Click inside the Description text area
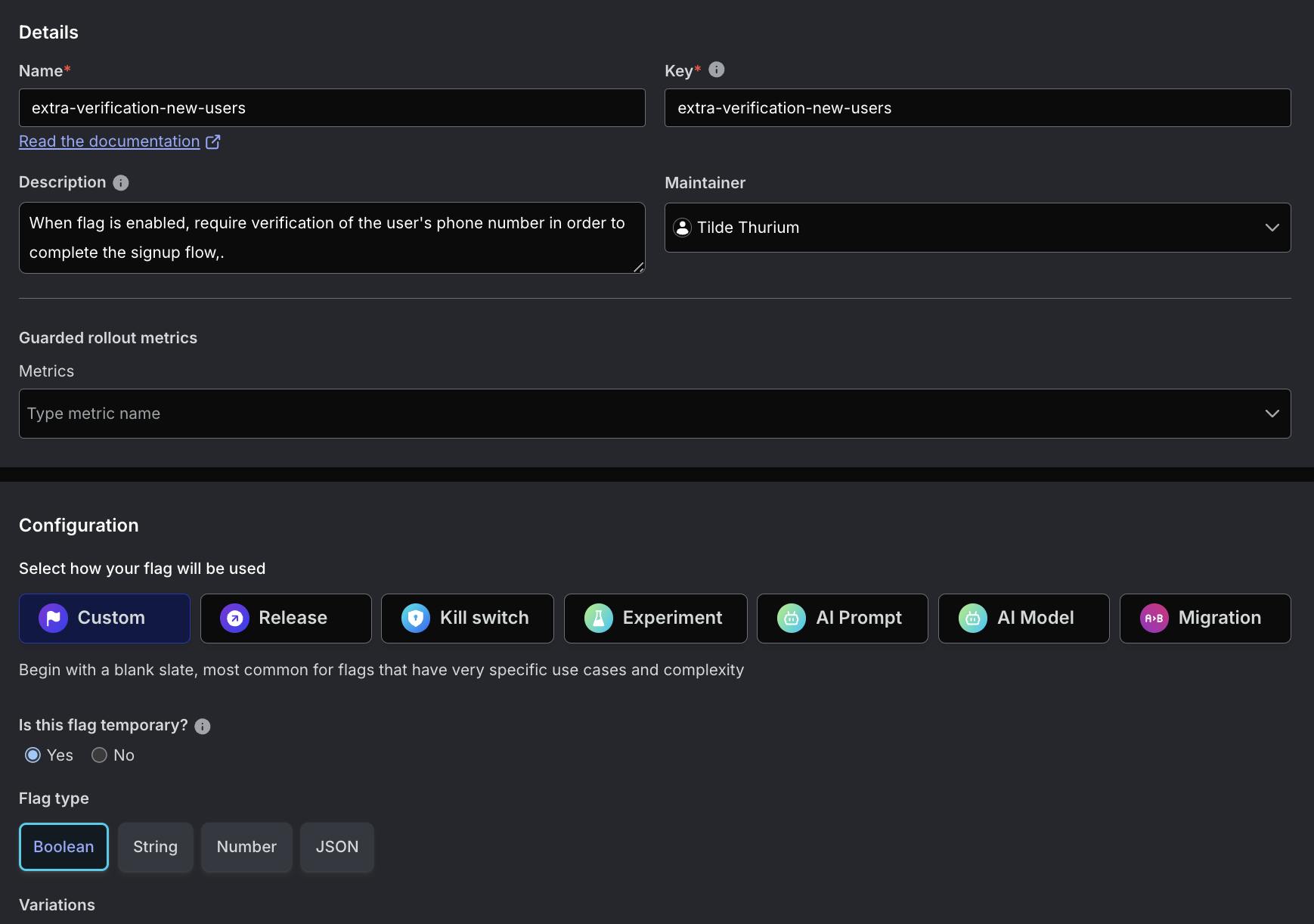Screen dimensions: 1314x924 click(332, 237)
